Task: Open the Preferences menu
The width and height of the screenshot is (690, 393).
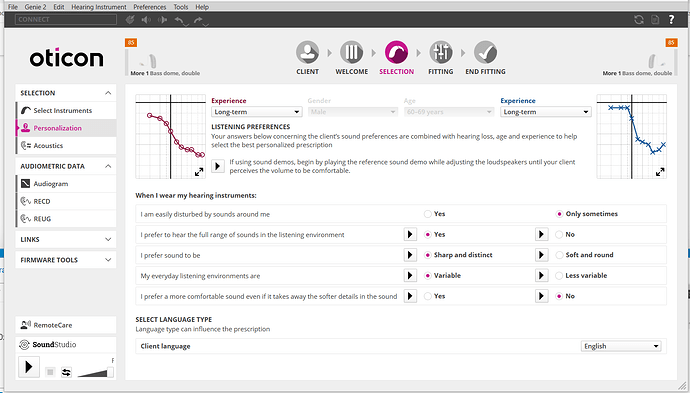Action: [150, 7]
